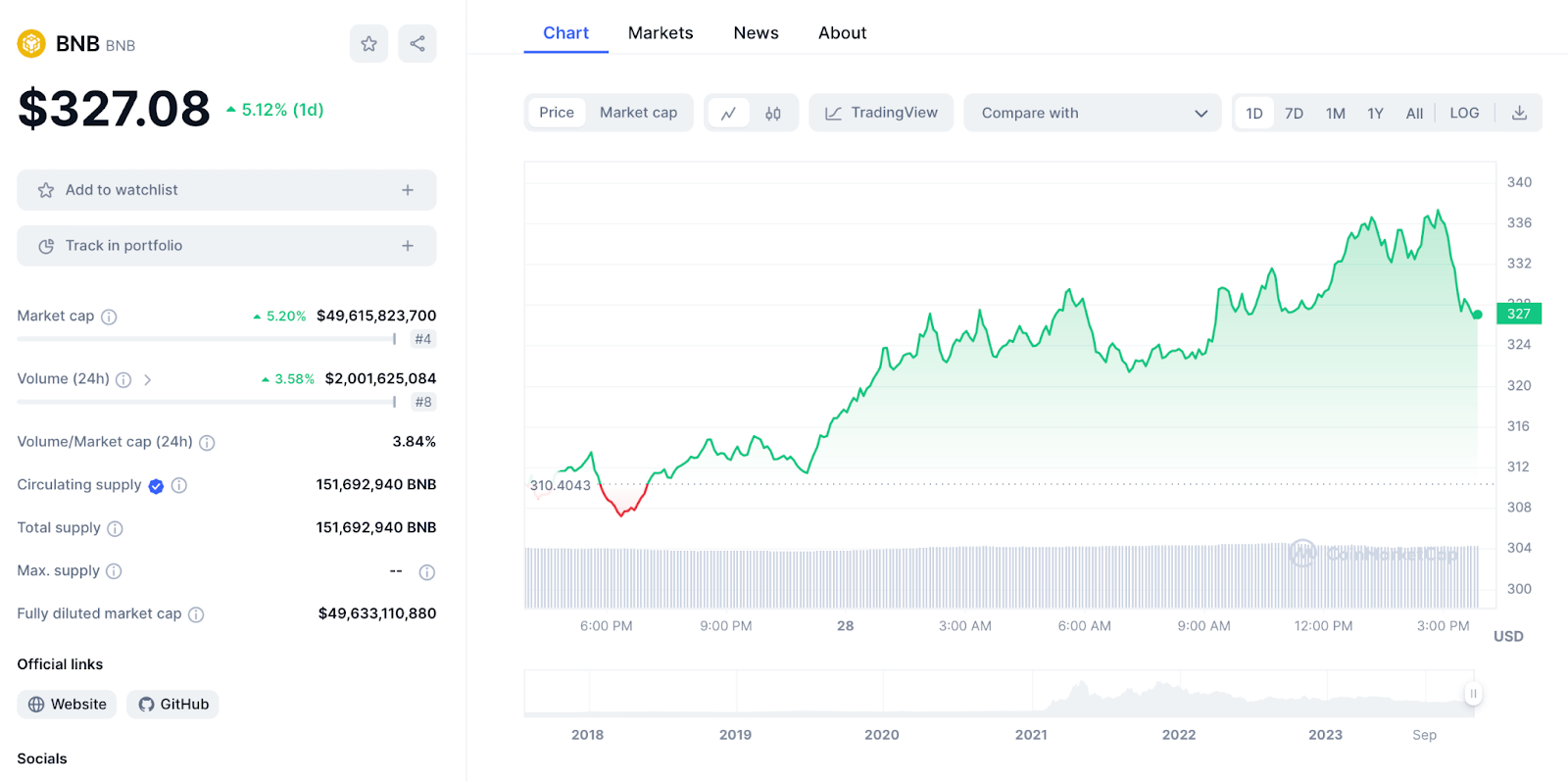1568x782 pixels.
Task: Select the Price chart toggle
Action: click(557, 113)
